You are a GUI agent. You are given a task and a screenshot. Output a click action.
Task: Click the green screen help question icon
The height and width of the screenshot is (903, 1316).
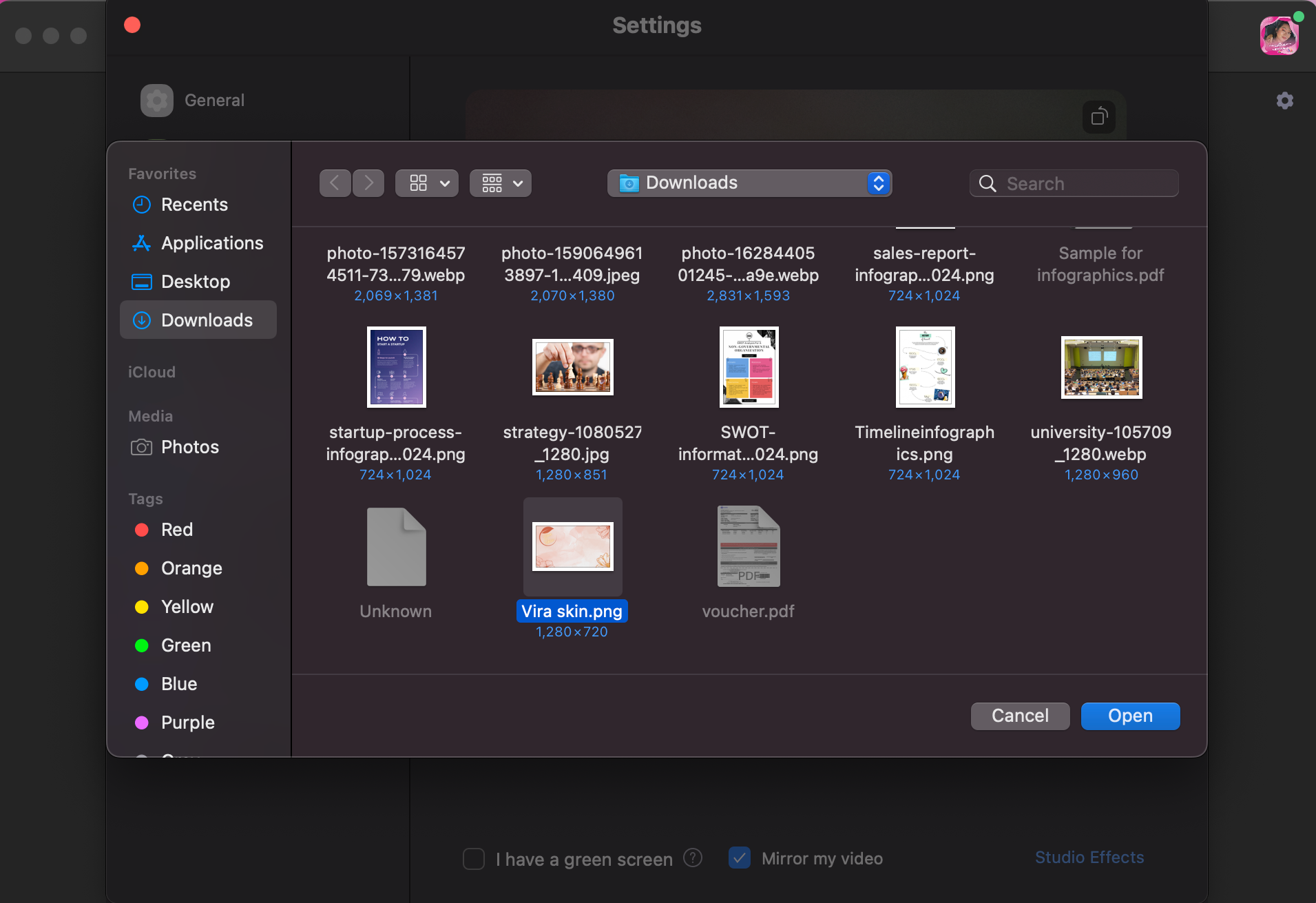pyautogui.click(x=693, y=858)
